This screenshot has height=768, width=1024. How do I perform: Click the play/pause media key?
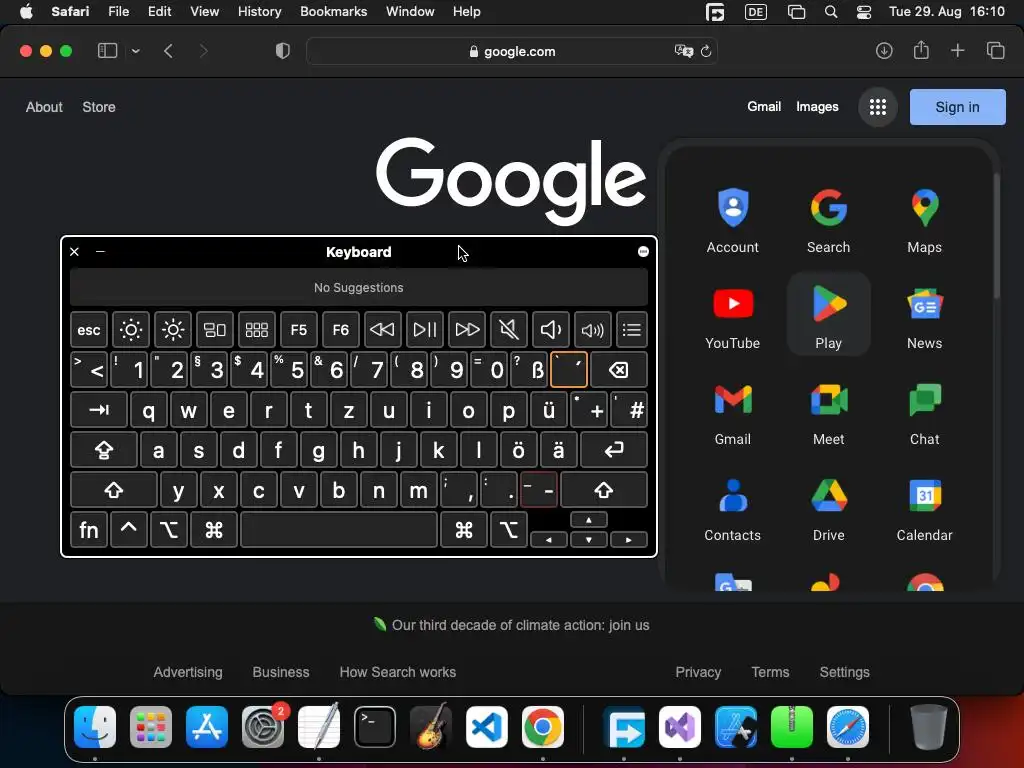click(424, 330)
